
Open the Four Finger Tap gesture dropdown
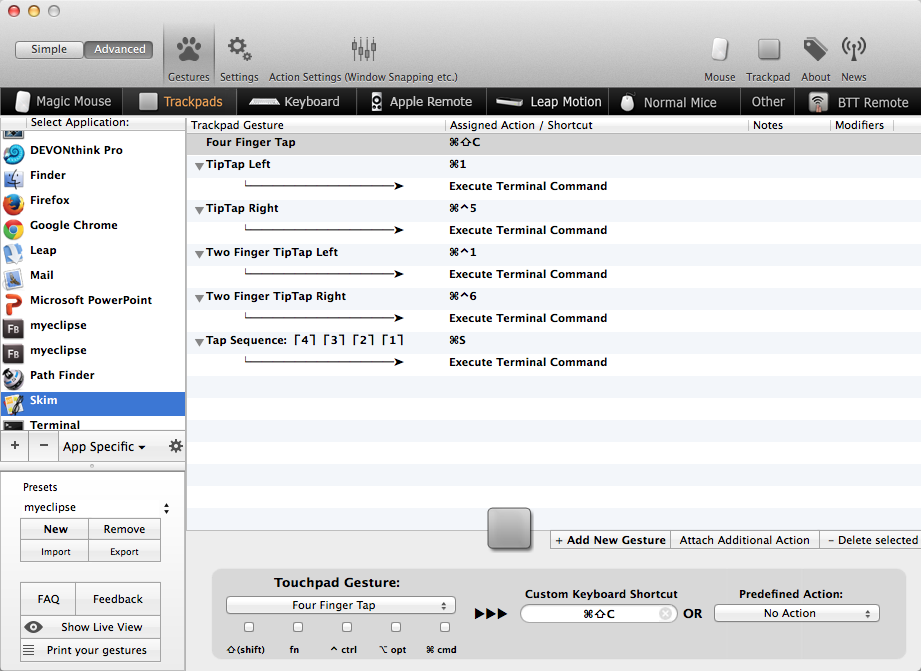[340, 606]
